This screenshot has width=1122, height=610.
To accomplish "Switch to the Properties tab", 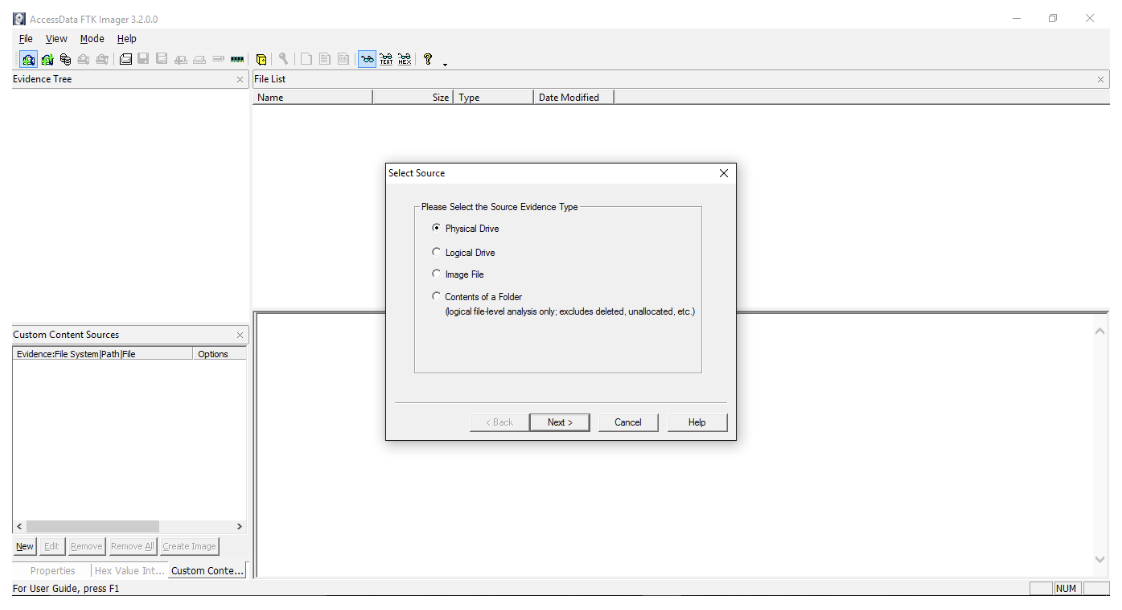I will tap(52, 571).
